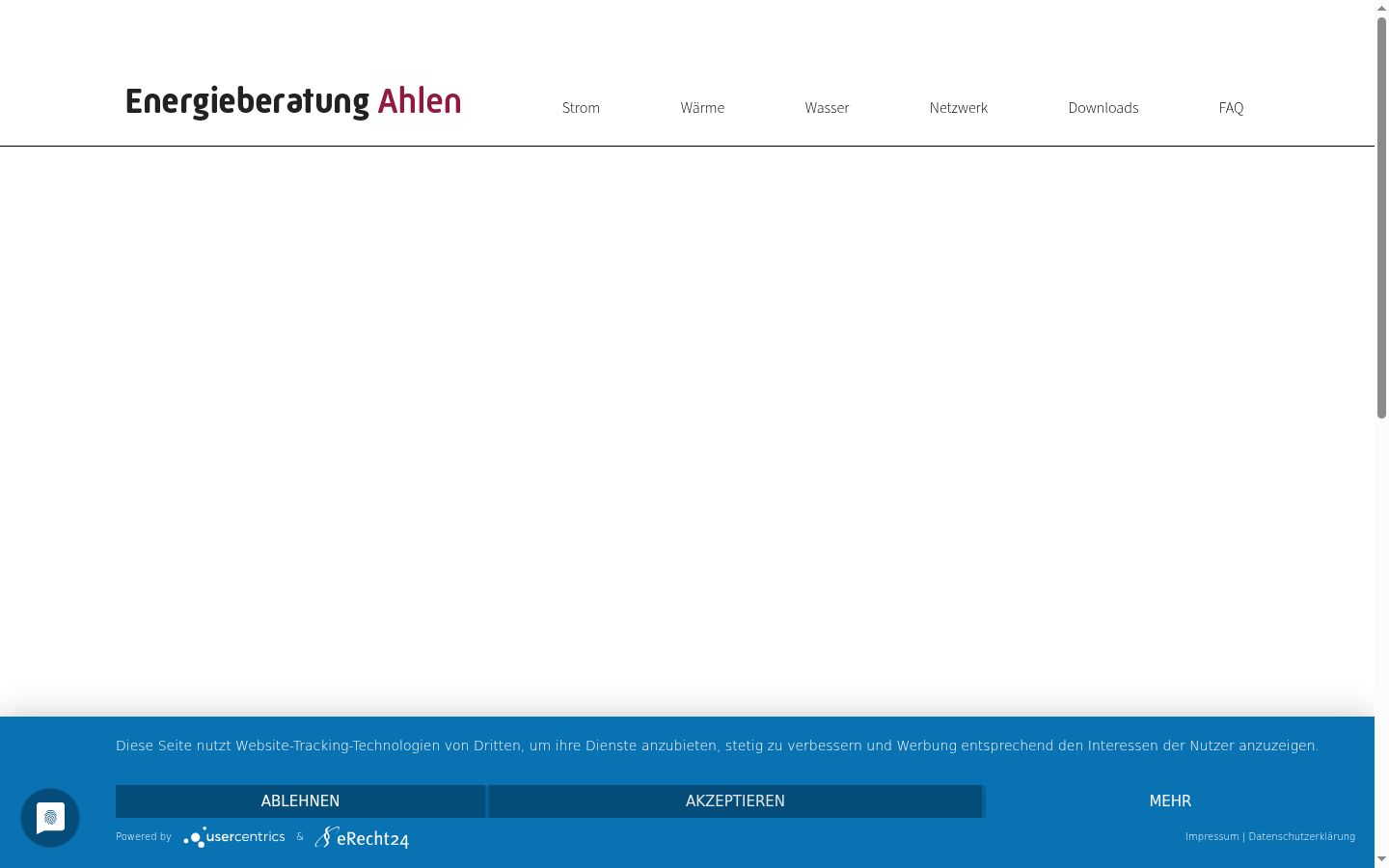This screenshot has width=1389, height=868.
Task: Open the Netzwerk menu item
Action: [959, 108]
